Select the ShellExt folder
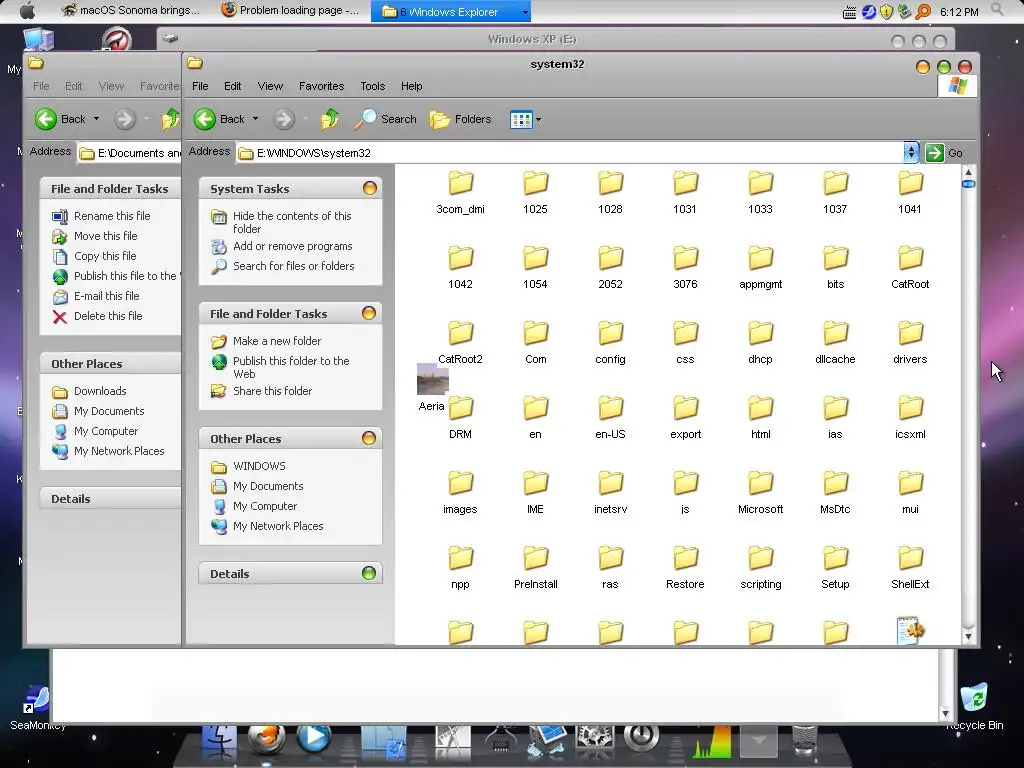This screenshot has height=768, width=1024. point(910,567)
